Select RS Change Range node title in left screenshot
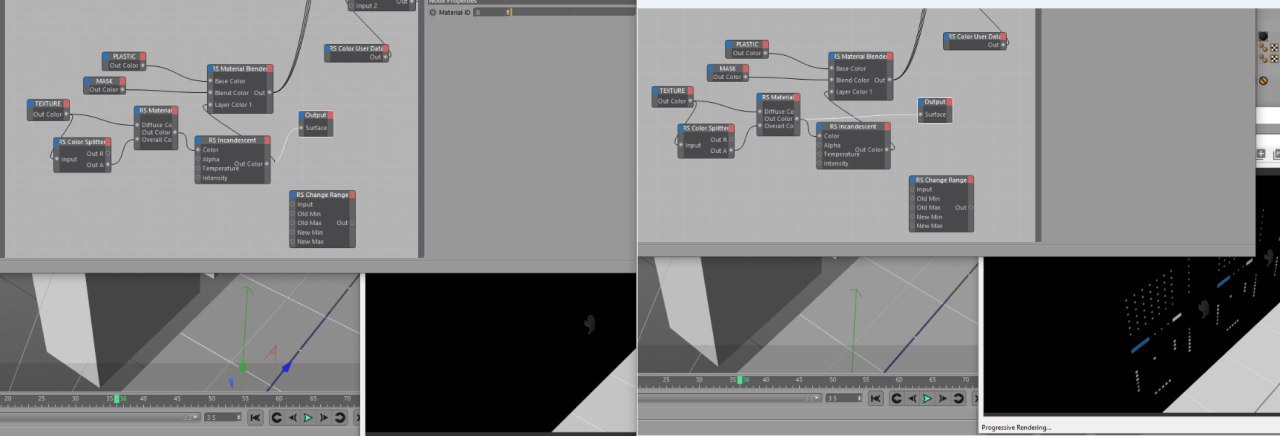The width and height of the screenshot is (1280, 436). click(x=323, y=194)
